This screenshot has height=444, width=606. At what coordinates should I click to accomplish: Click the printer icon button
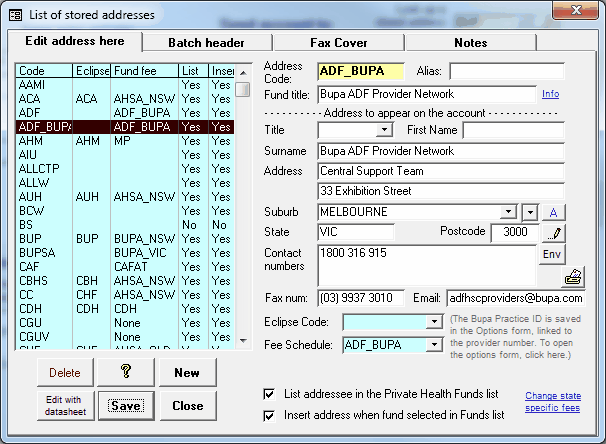tap(573, 277)
